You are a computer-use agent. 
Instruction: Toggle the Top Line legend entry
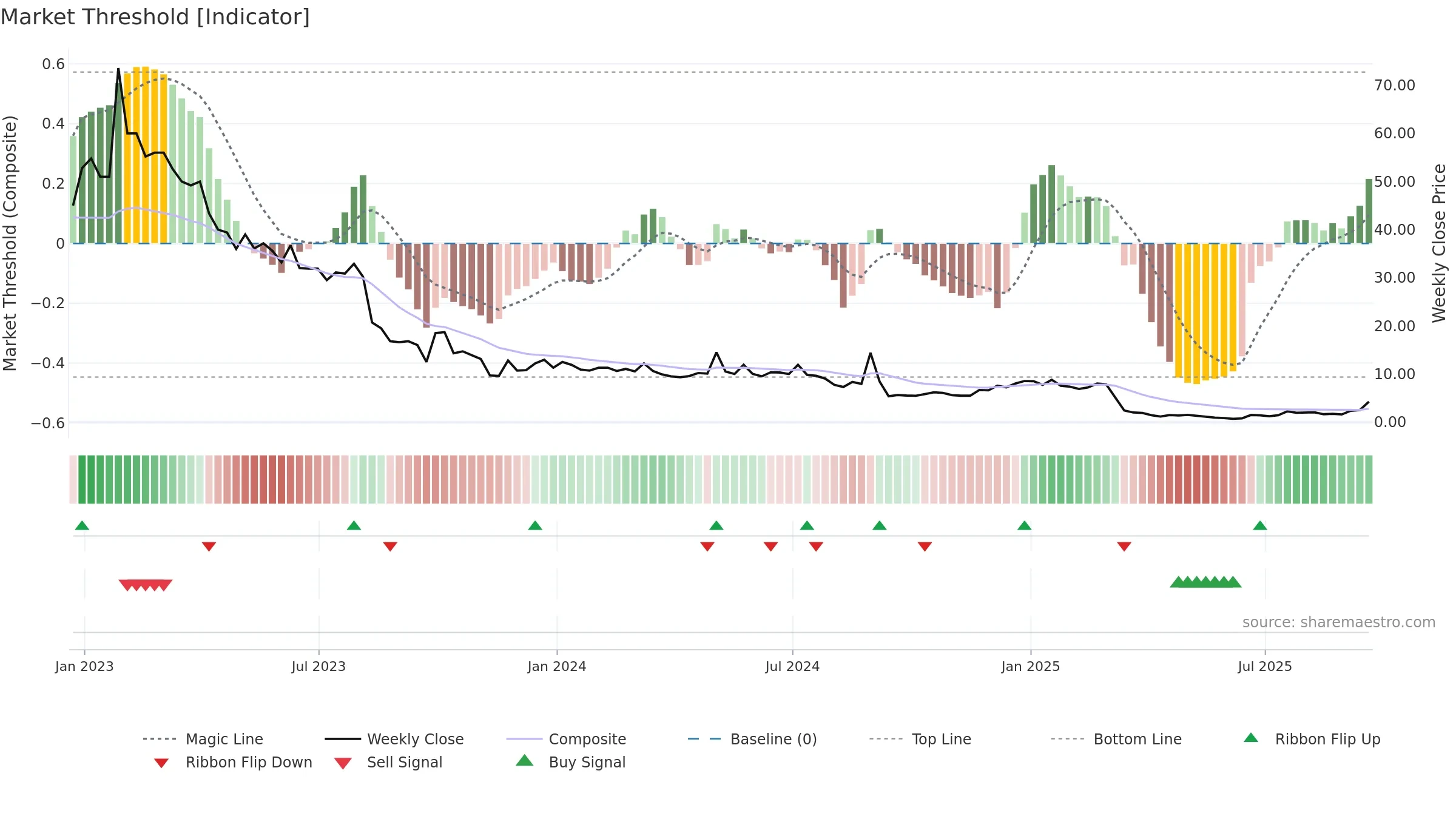pyautogui.click(x=920, y=739)
